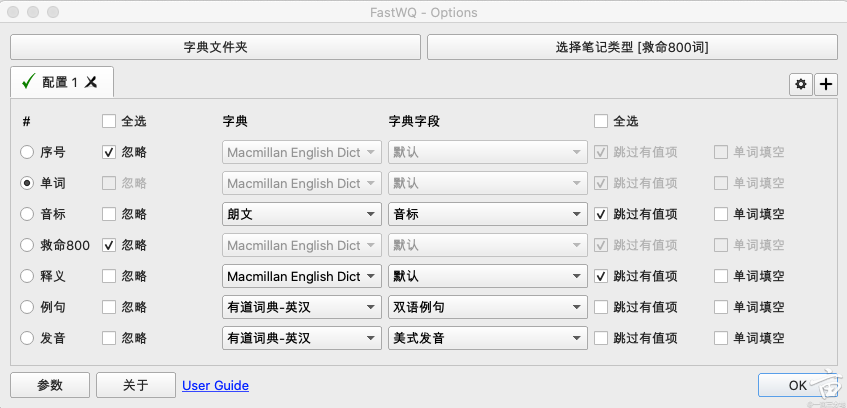Click the 参数 button

pyautogui.click(x=50, y=385)
